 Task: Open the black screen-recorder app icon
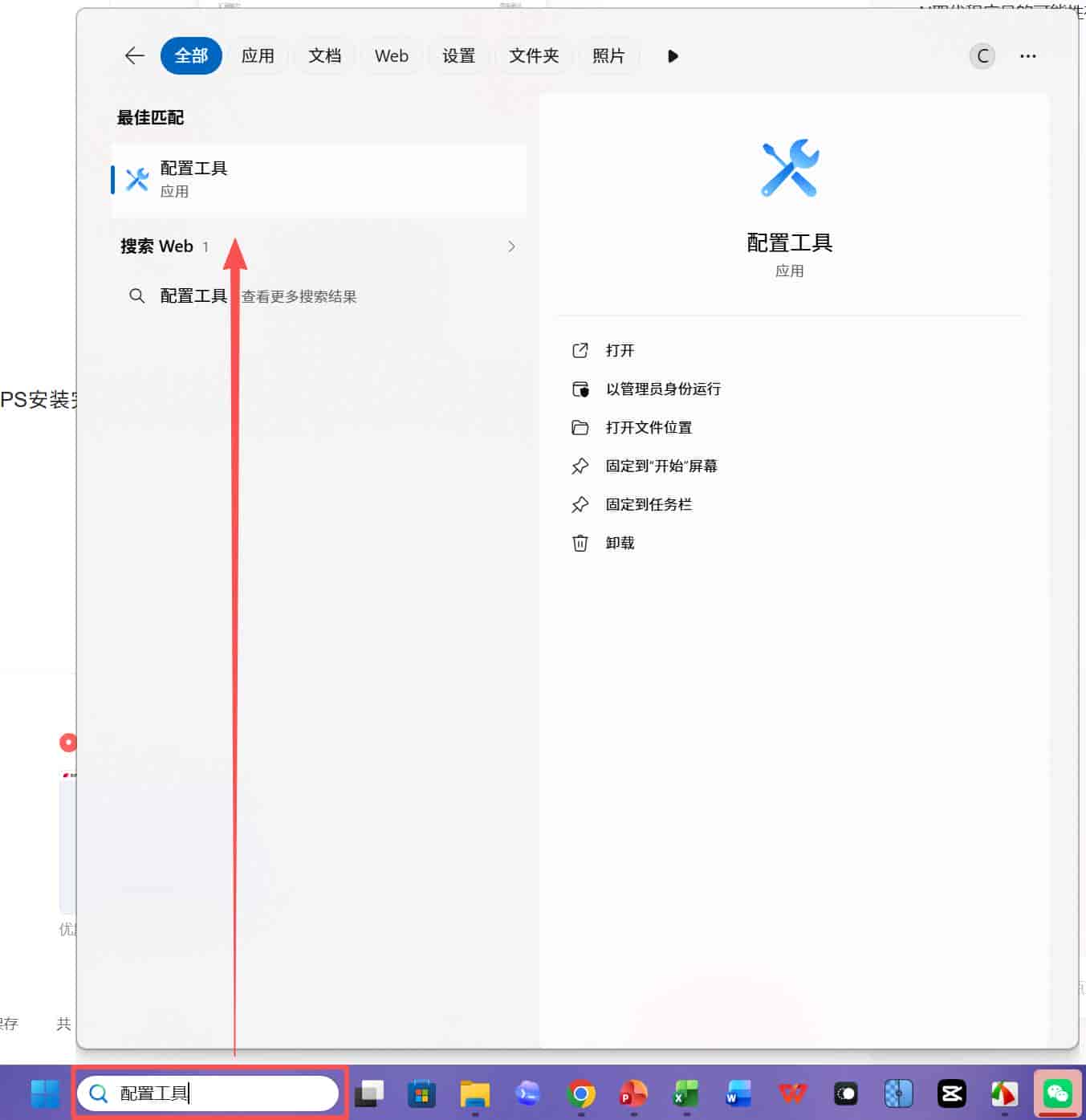point(845,1094)
